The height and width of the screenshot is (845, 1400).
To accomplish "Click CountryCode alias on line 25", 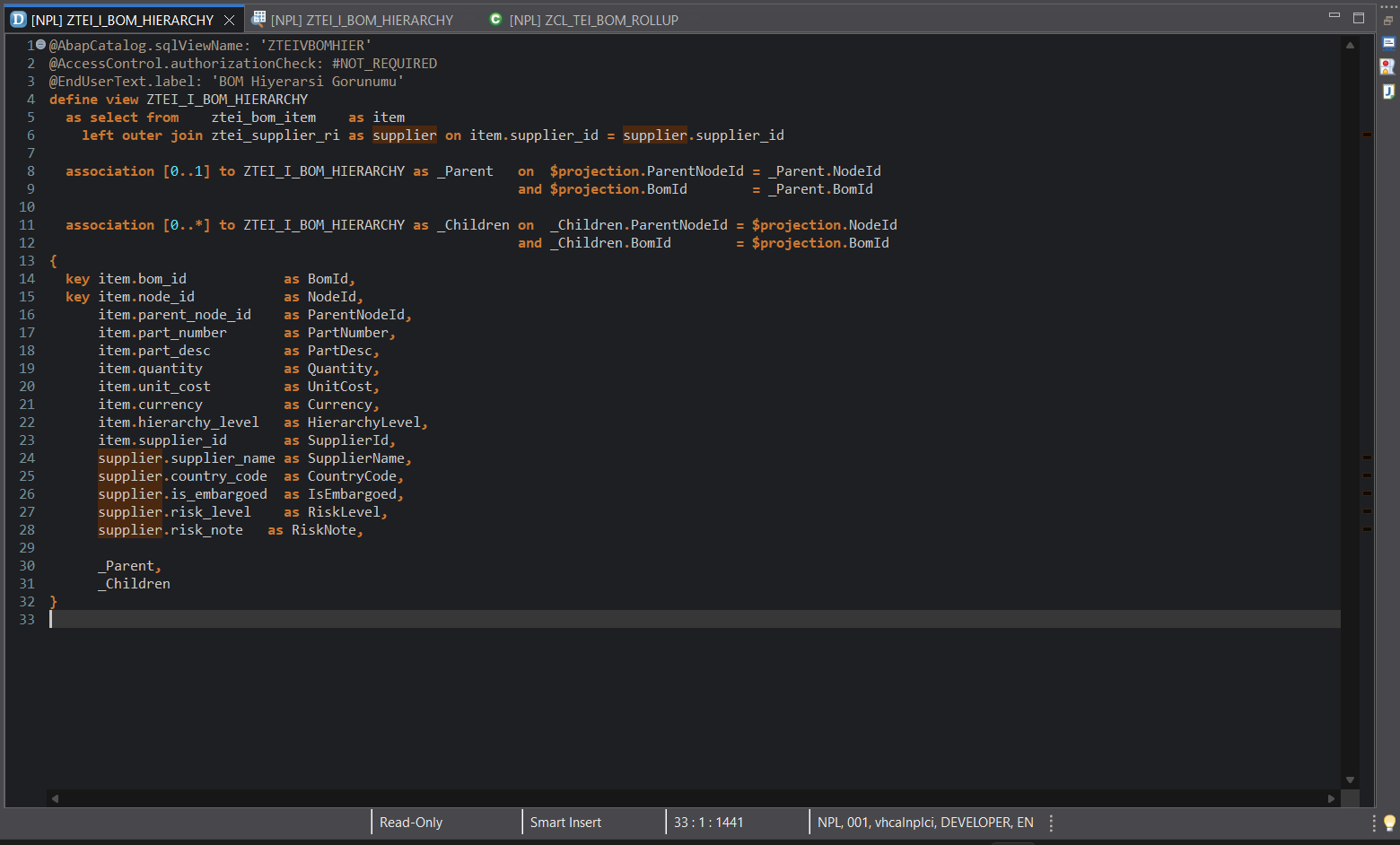I will click(352, 476).
